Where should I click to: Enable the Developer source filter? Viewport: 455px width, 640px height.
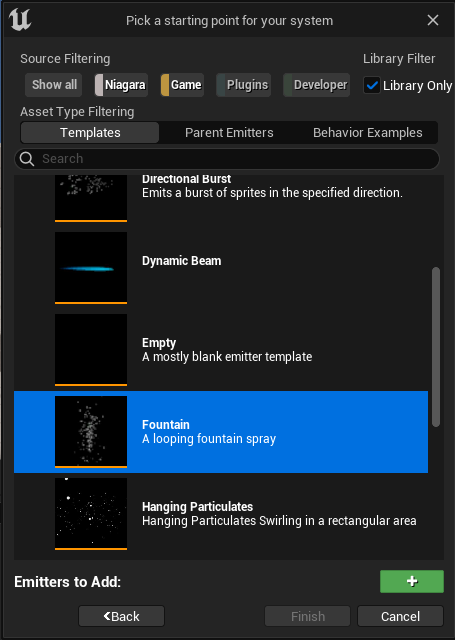click(316, 85)
